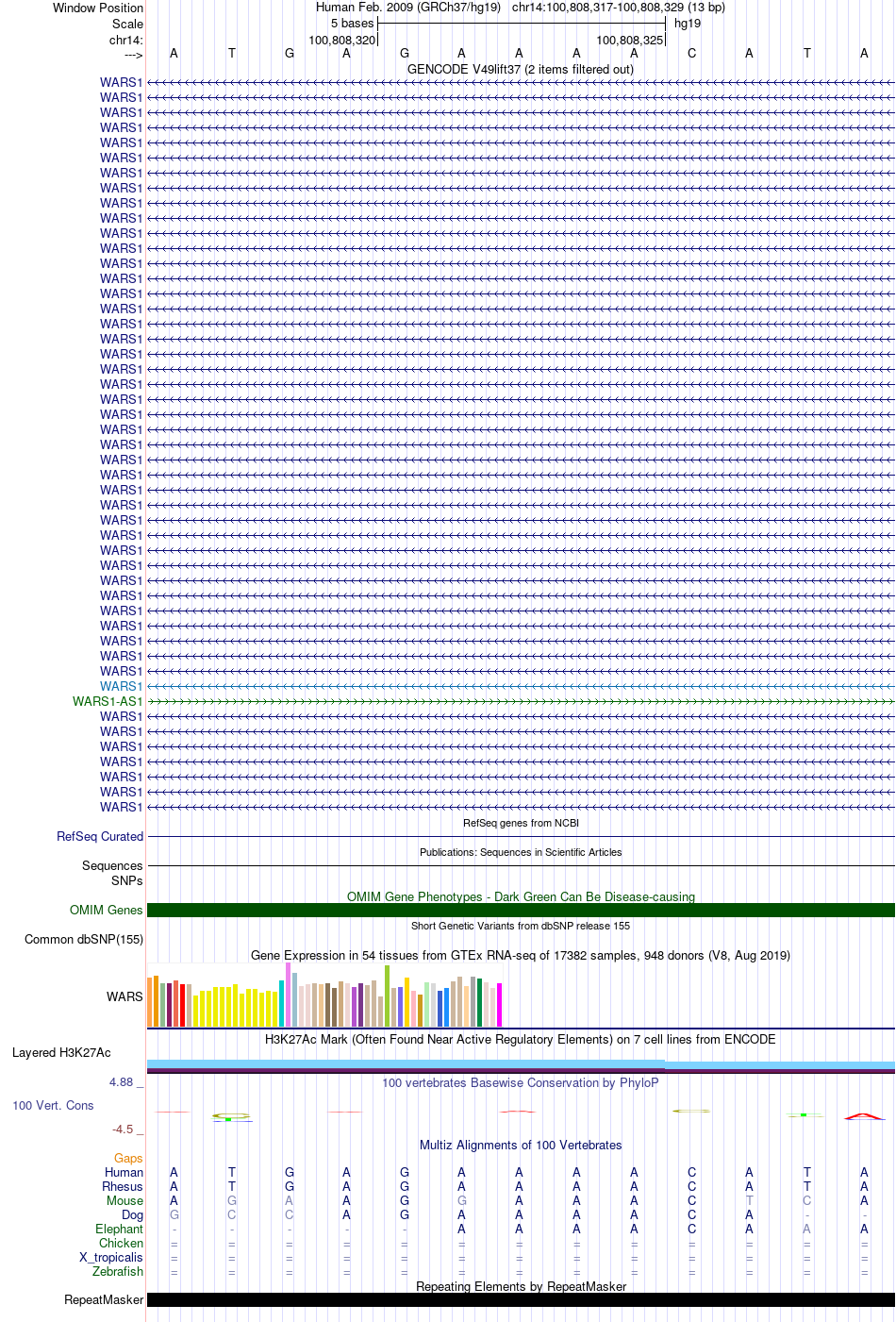Click the 100,808,320 position marker
The width and height of the screenshot is (896, 1322).
342,41
